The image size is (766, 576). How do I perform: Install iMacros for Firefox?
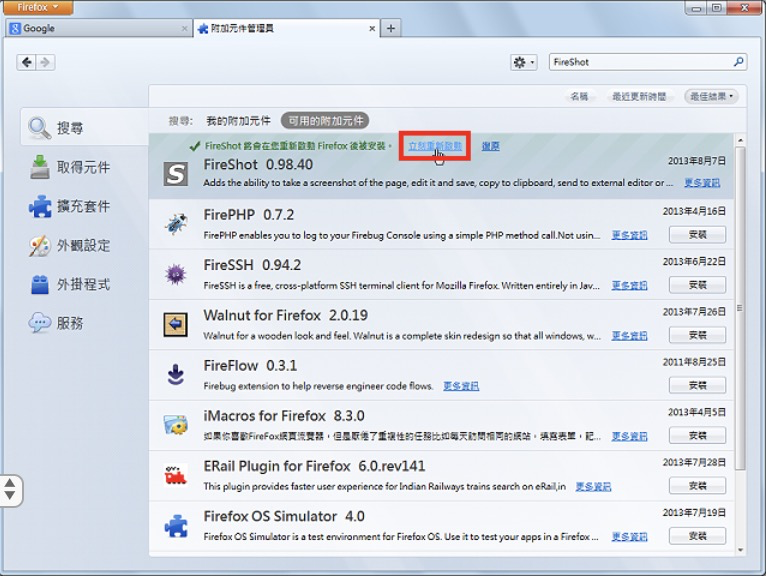tap(697, 436)
